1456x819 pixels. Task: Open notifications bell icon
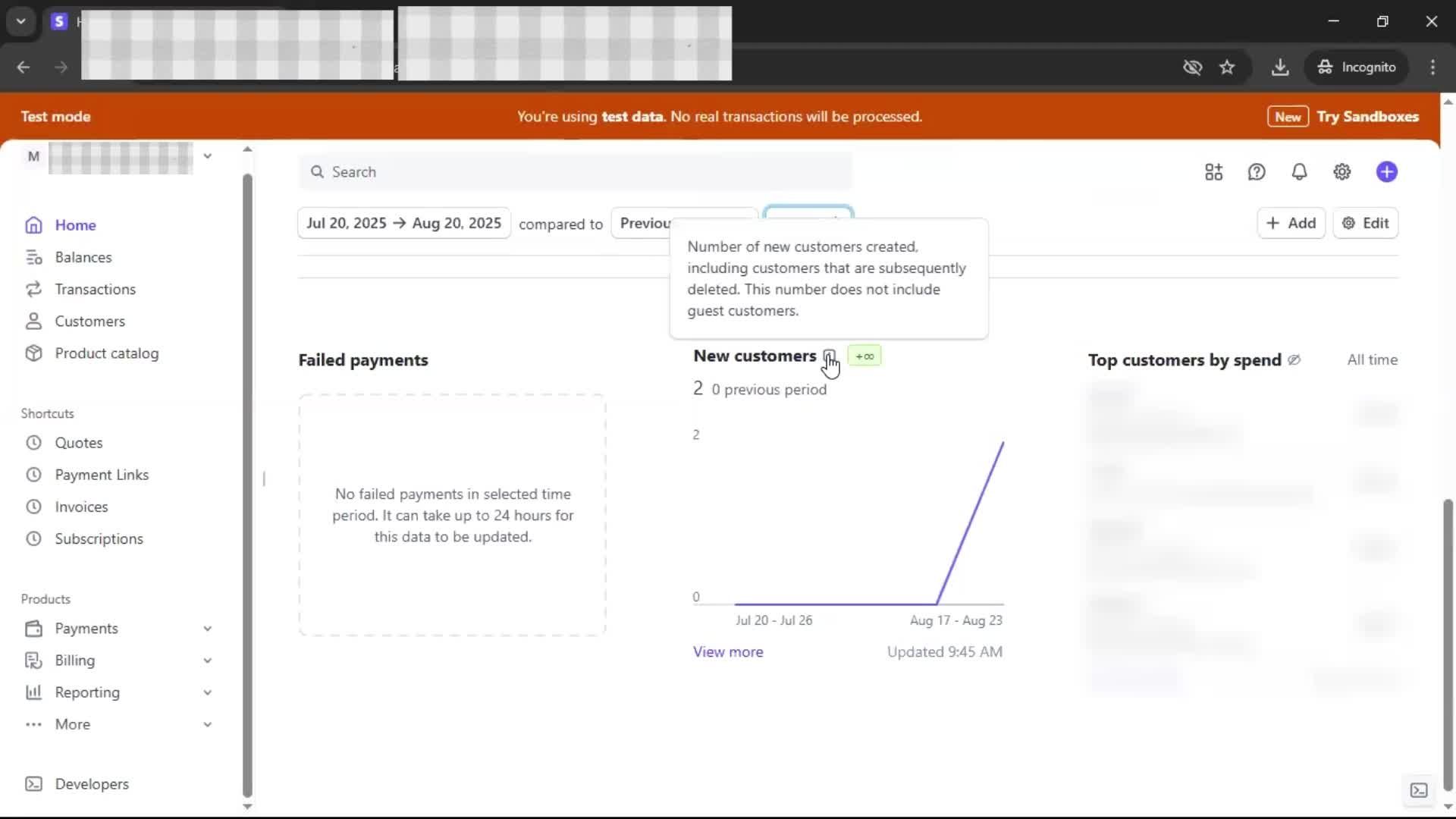click(x=1299, y=172)
